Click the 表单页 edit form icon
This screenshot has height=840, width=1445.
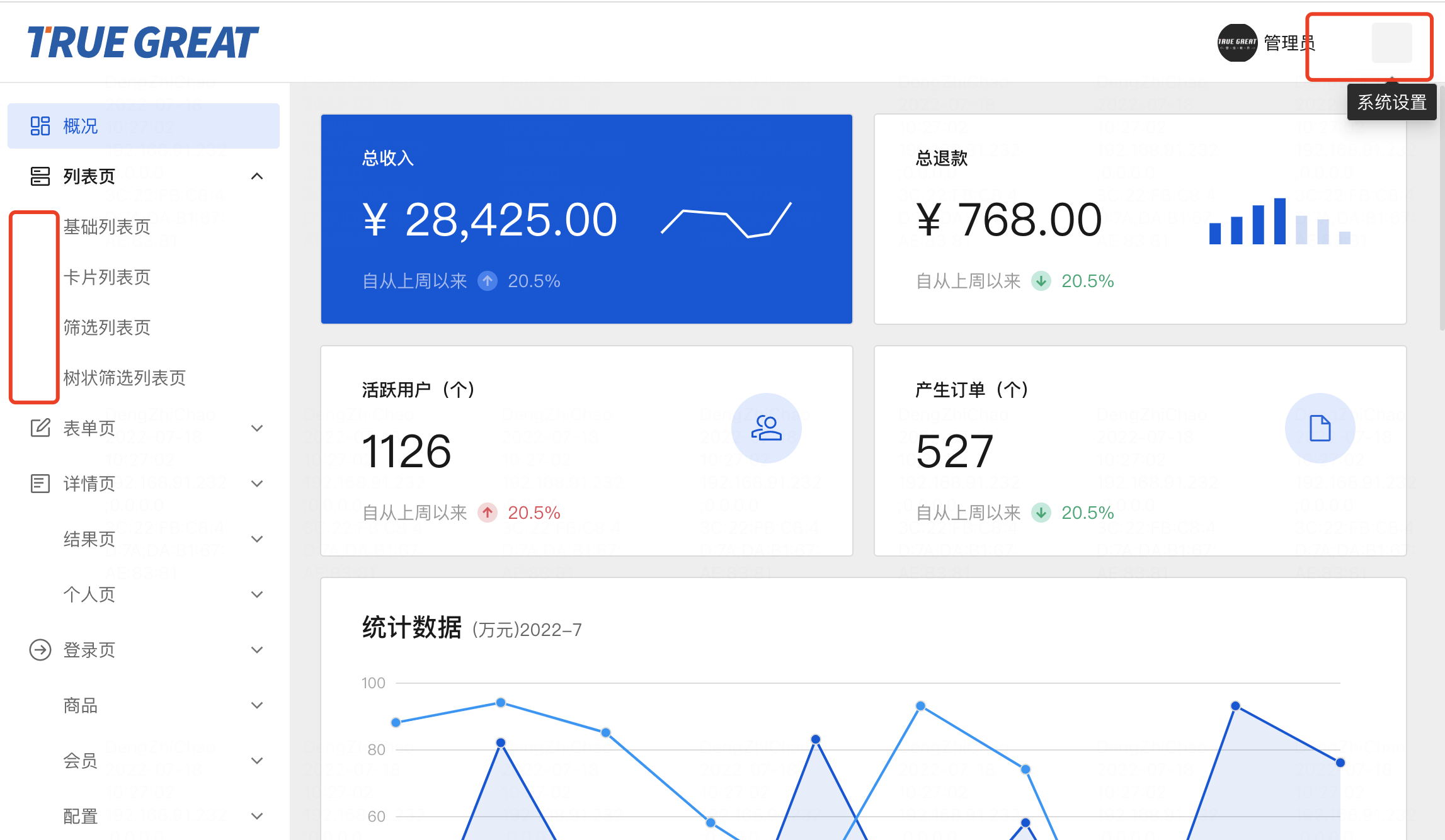point(40,428)
